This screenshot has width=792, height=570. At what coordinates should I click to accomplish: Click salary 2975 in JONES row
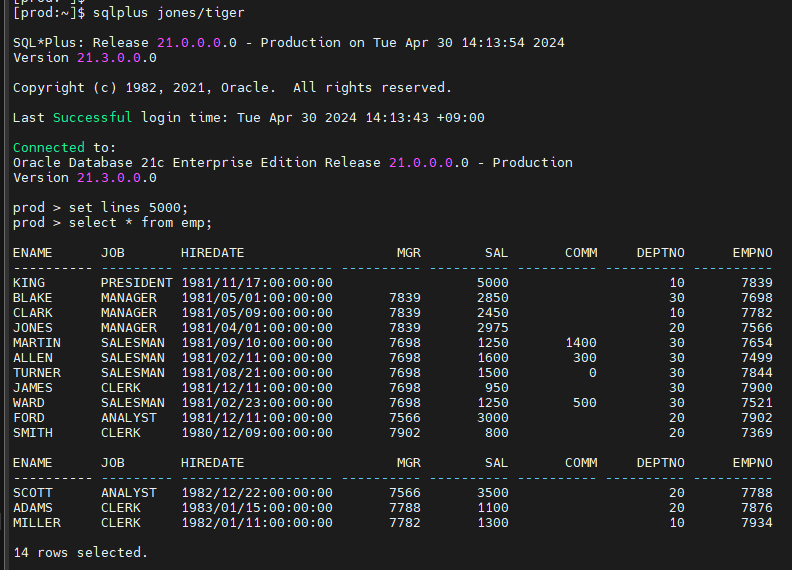pyautogui.click(x=492, y=328)
